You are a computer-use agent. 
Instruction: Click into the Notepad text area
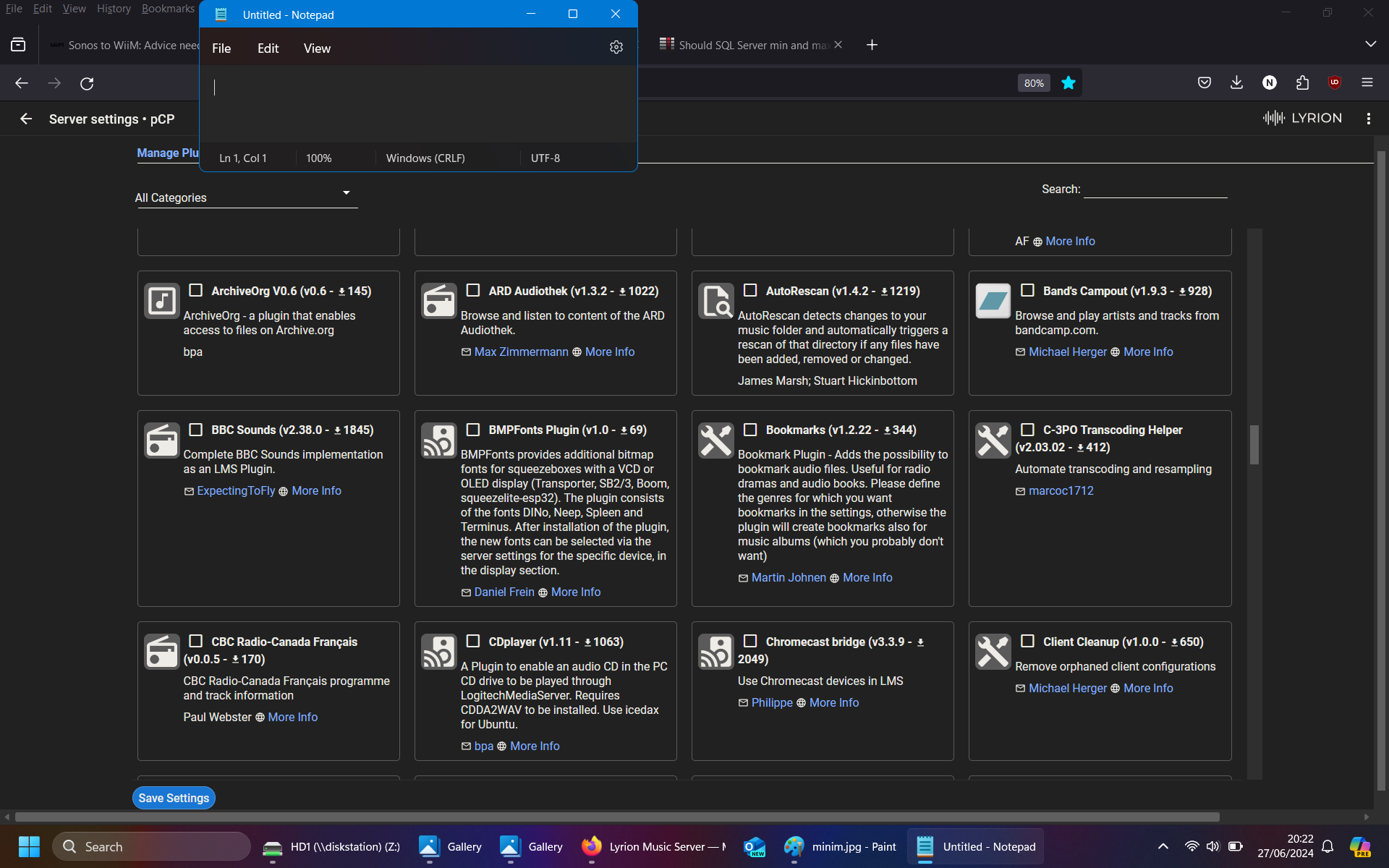(x=418, y=103)
